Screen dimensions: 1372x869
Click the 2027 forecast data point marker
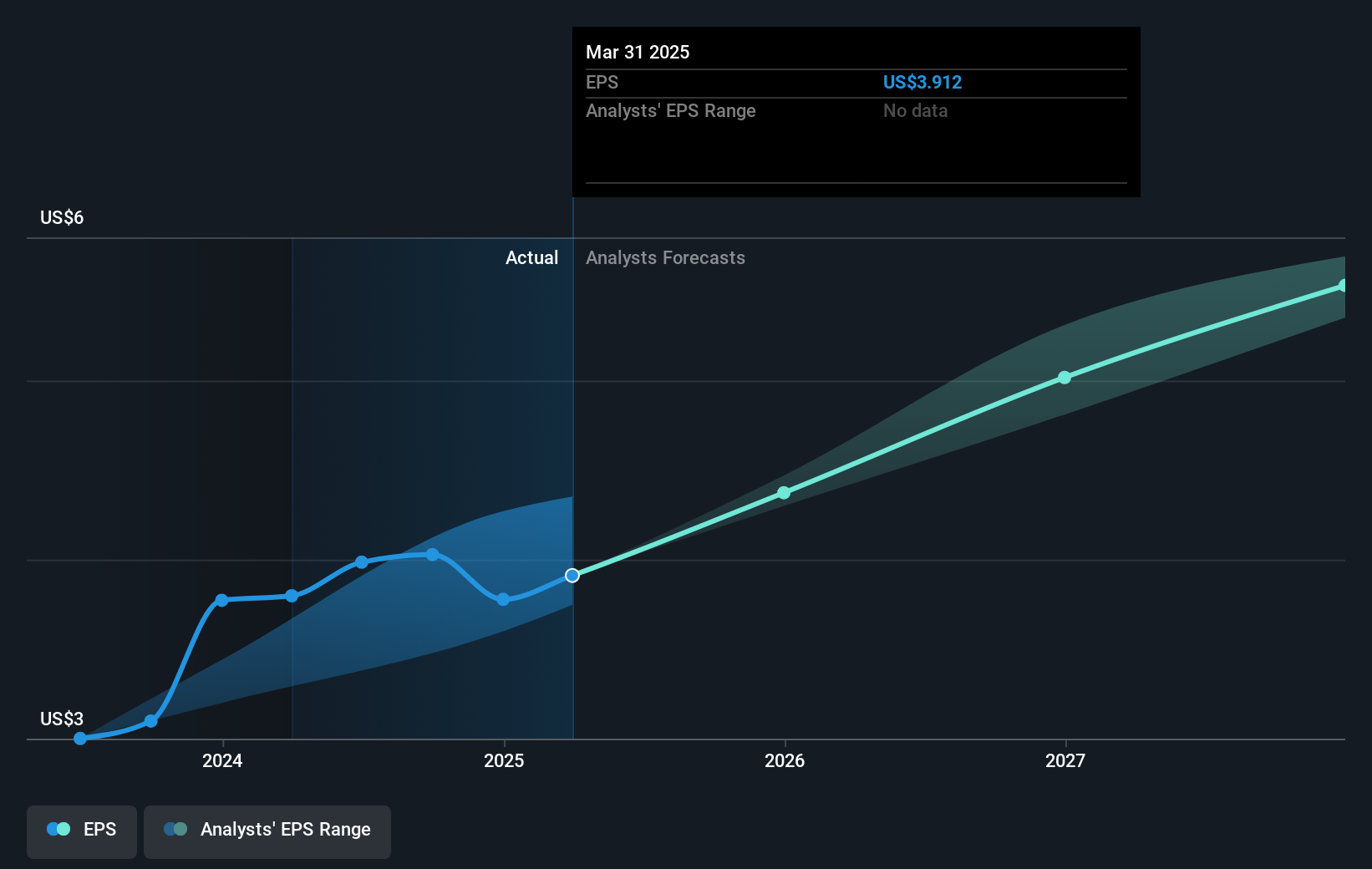click(x=1065, y=378)
